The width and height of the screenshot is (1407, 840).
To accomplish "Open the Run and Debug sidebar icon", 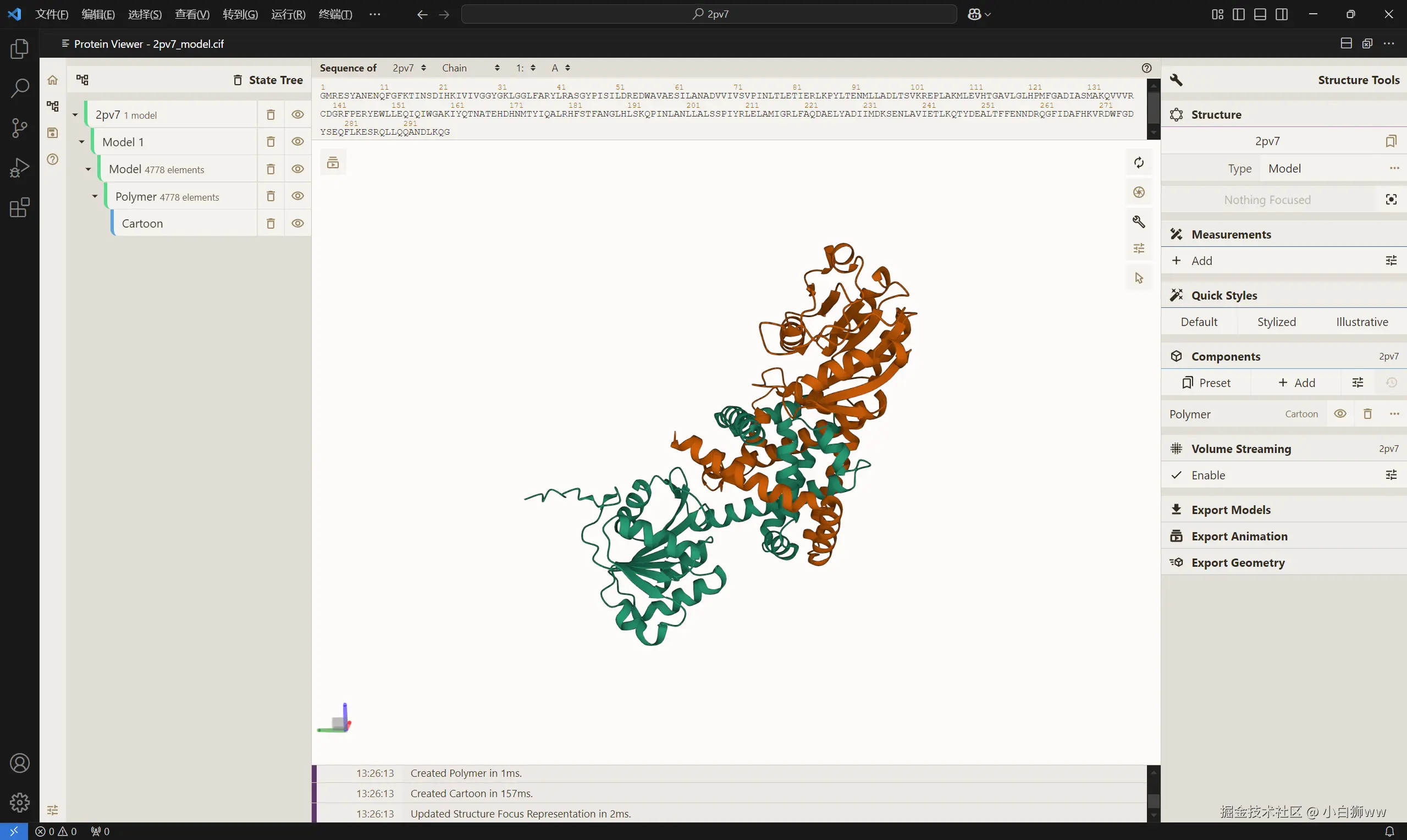I will click(x=19, y=168).
